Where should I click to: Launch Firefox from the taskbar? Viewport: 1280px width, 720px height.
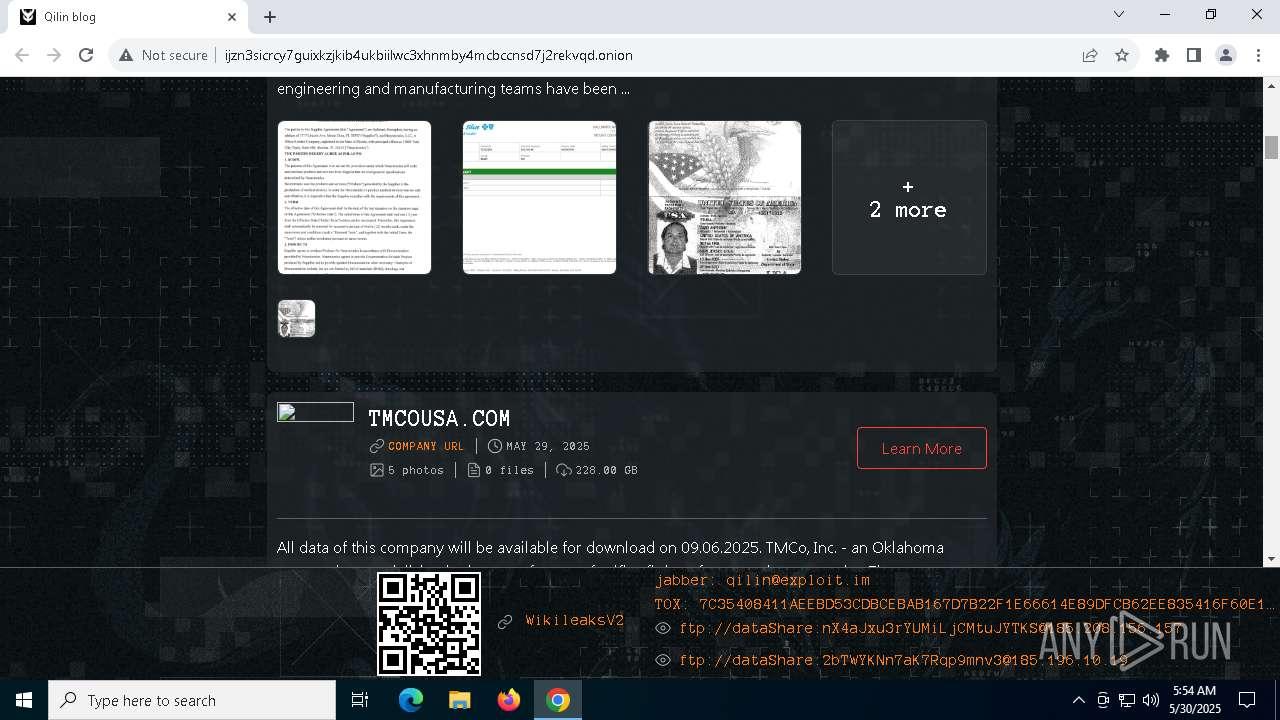click(x=509, y=700)
